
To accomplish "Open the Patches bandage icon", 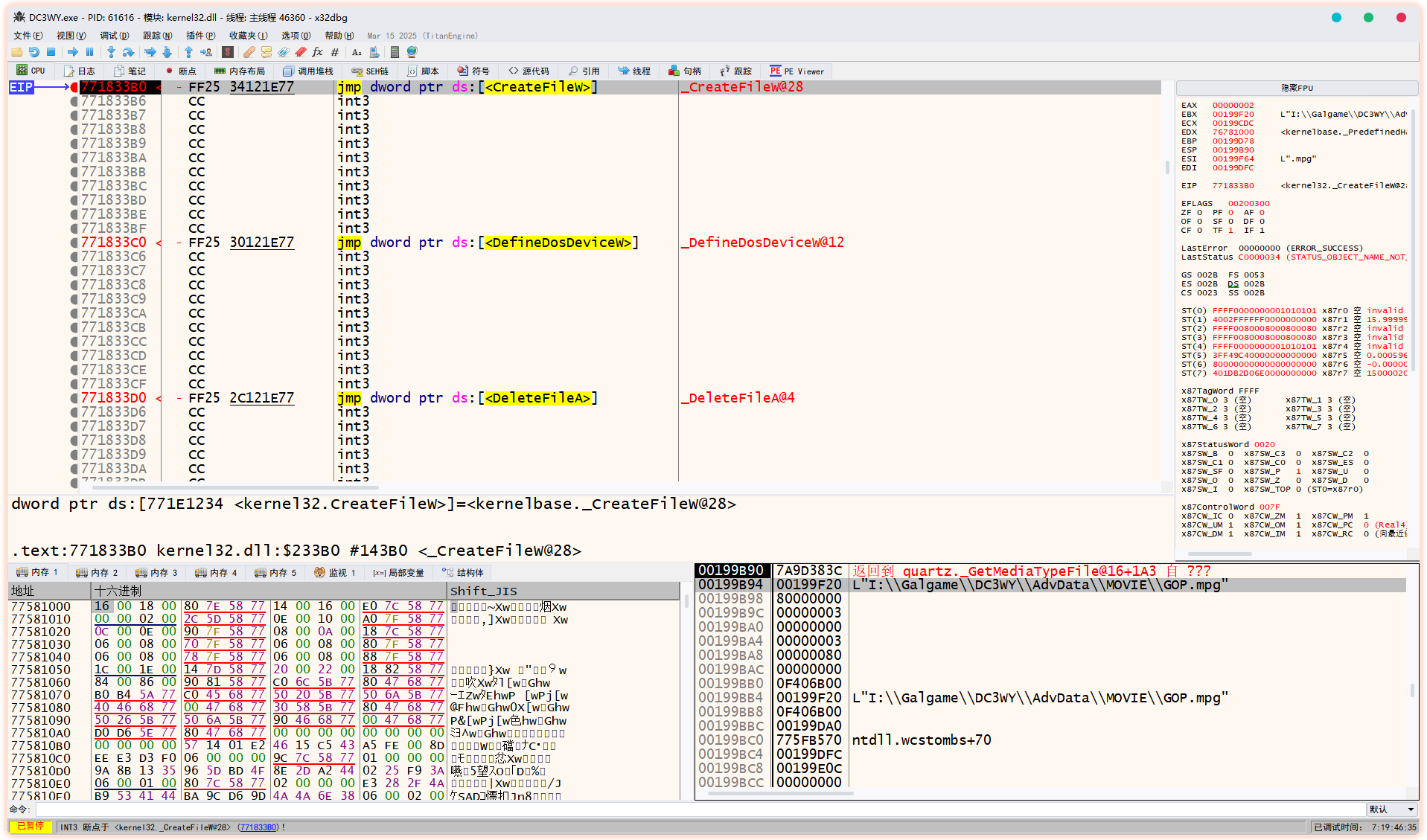I will pos(249,52).
